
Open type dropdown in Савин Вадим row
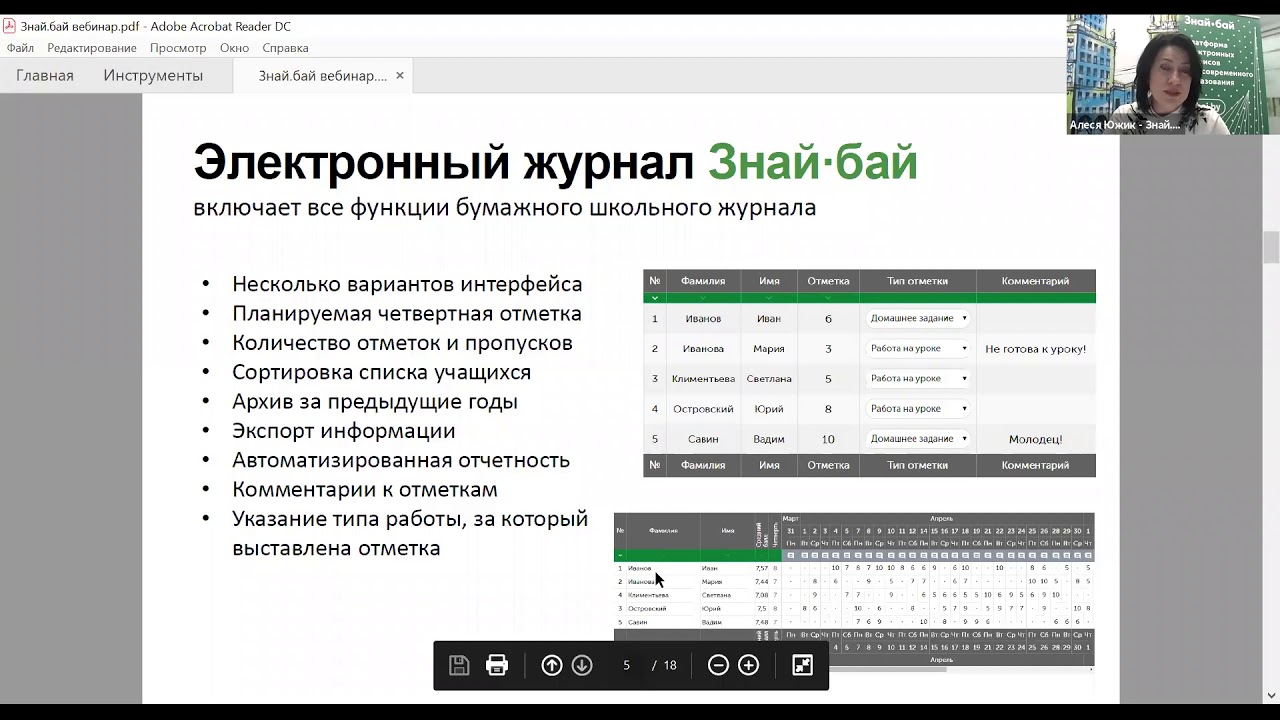(x=919, y=438)
